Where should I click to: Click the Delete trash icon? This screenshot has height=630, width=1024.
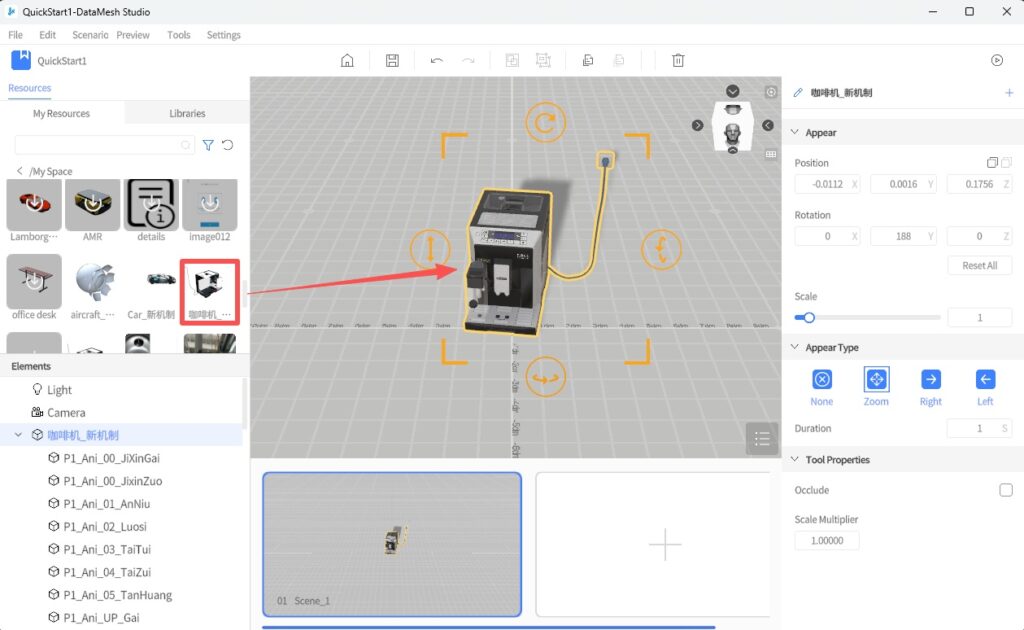pyautogui.click(x=678, y=61)
